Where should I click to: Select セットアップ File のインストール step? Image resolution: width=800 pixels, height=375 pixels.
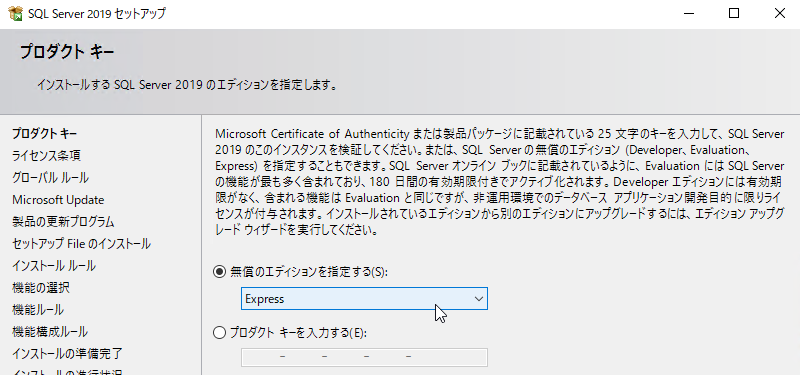pos(82,244)
